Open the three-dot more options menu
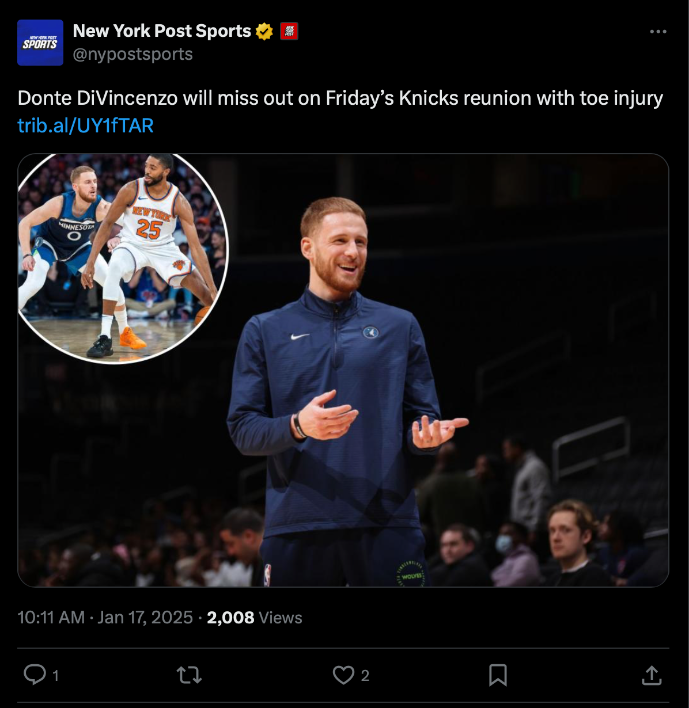The width and height of the screenshot is (689, 708). (658, 32)
